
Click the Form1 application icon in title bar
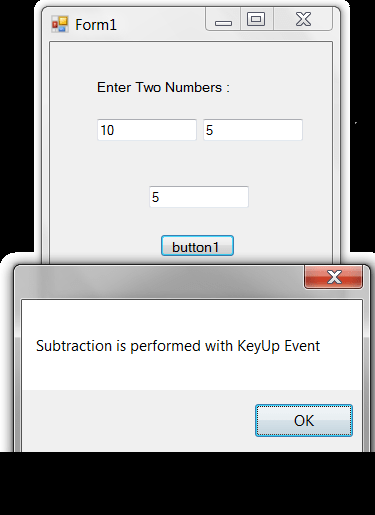60,24
